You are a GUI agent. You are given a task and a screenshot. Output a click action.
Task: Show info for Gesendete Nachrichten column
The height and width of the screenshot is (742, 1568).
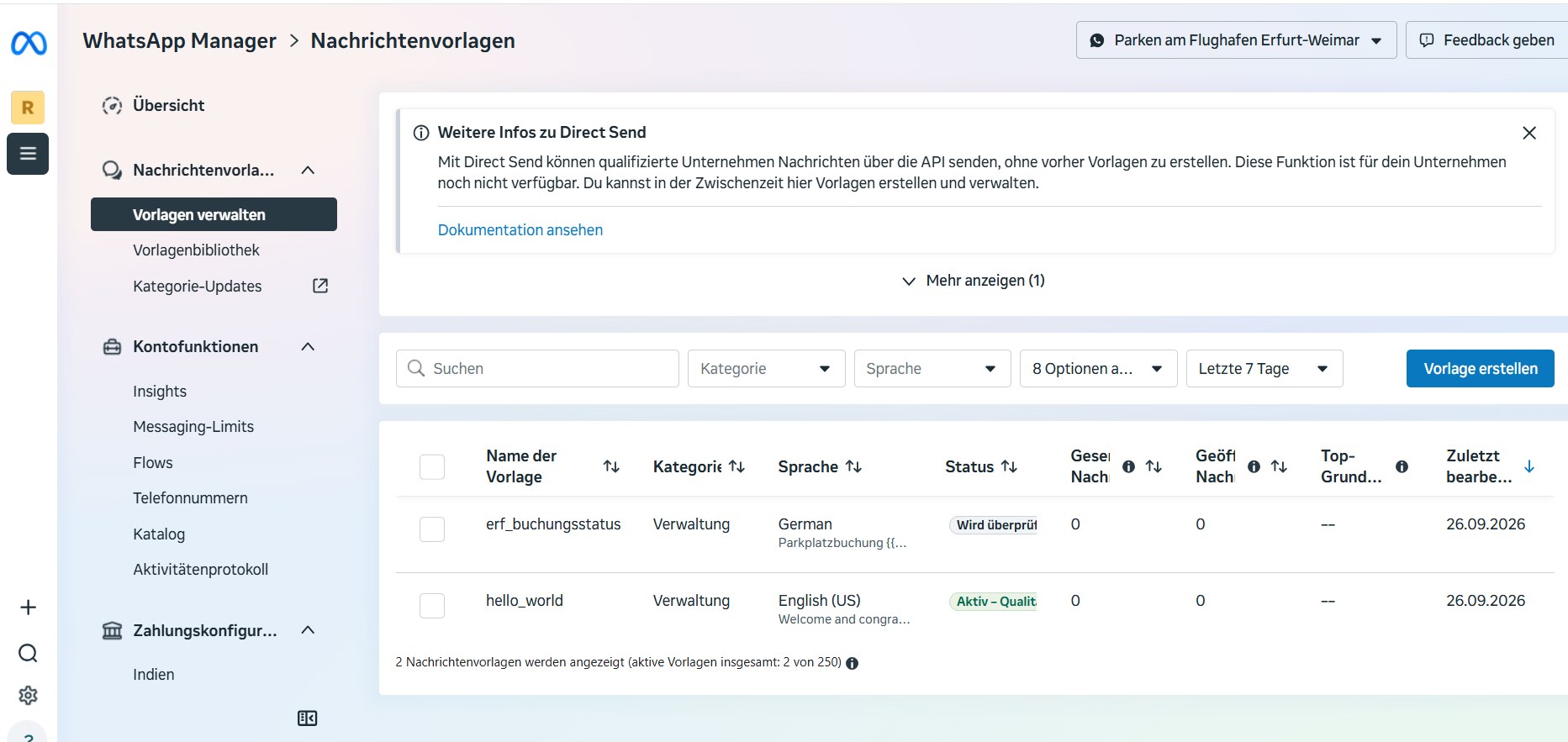1128,466
